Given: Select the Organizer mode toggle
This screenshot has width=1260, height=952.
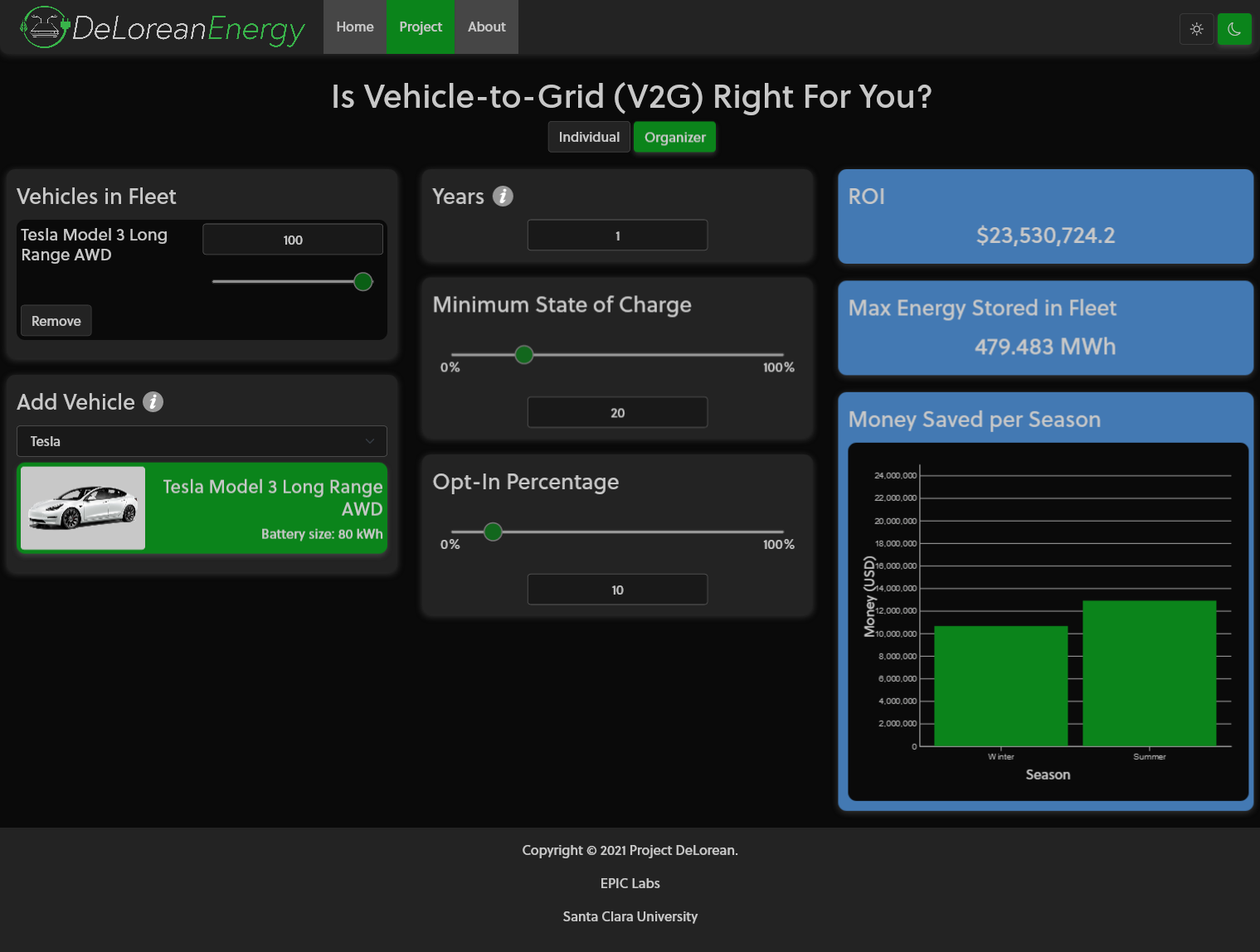Looking at the screenshot, I should [675, 137].
